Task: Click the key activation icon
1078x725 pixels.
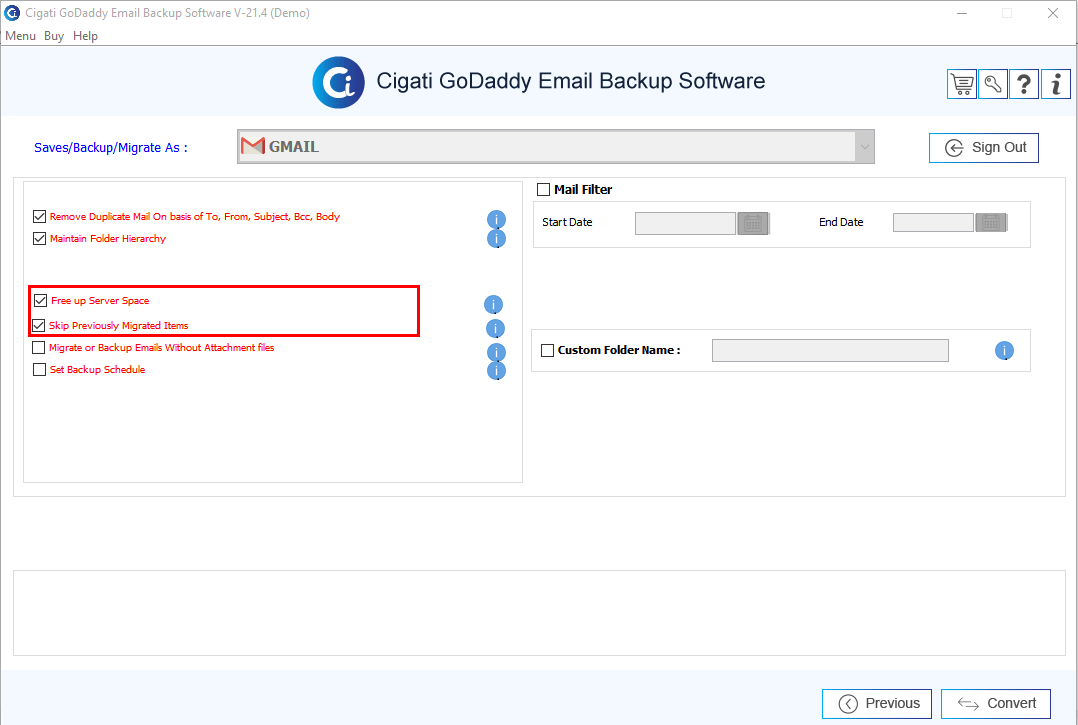Action: pyautogui.click(x=993, y=85)
